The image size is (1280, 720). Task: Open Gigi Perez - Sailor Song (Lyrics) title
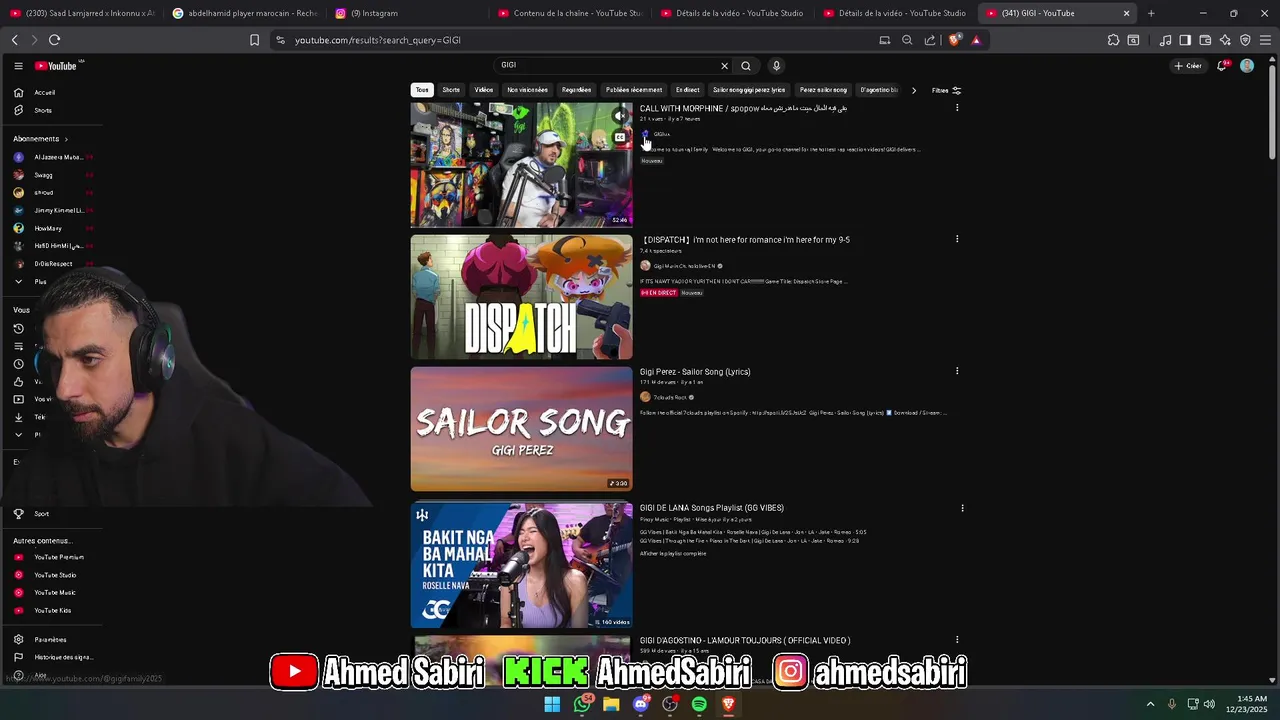pos(695,372)
